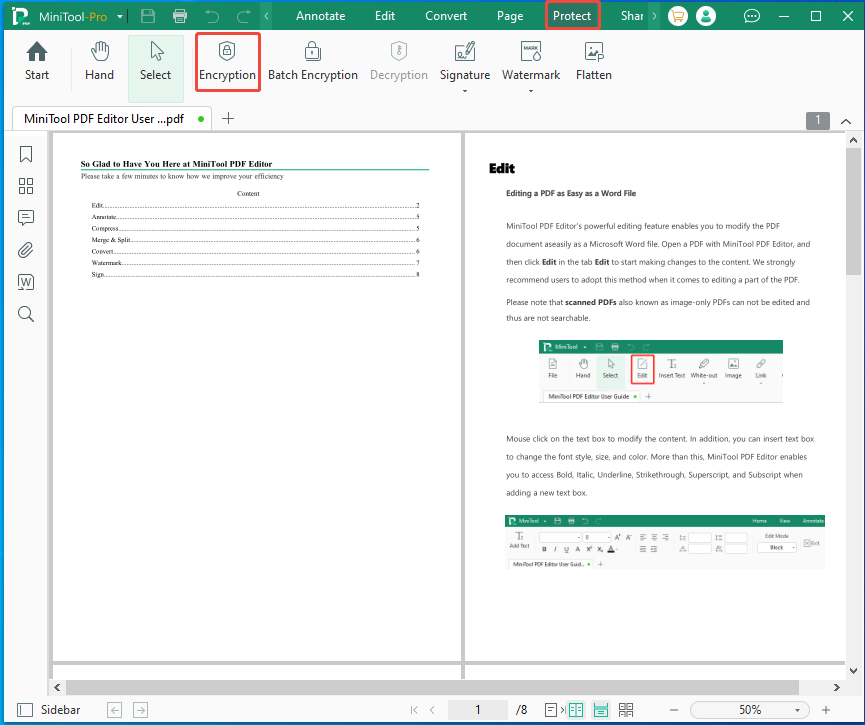The height and width of the screenshot is (725, 865).
Task: Zoom out with the minus button
Action: click(x=674, y=710)
